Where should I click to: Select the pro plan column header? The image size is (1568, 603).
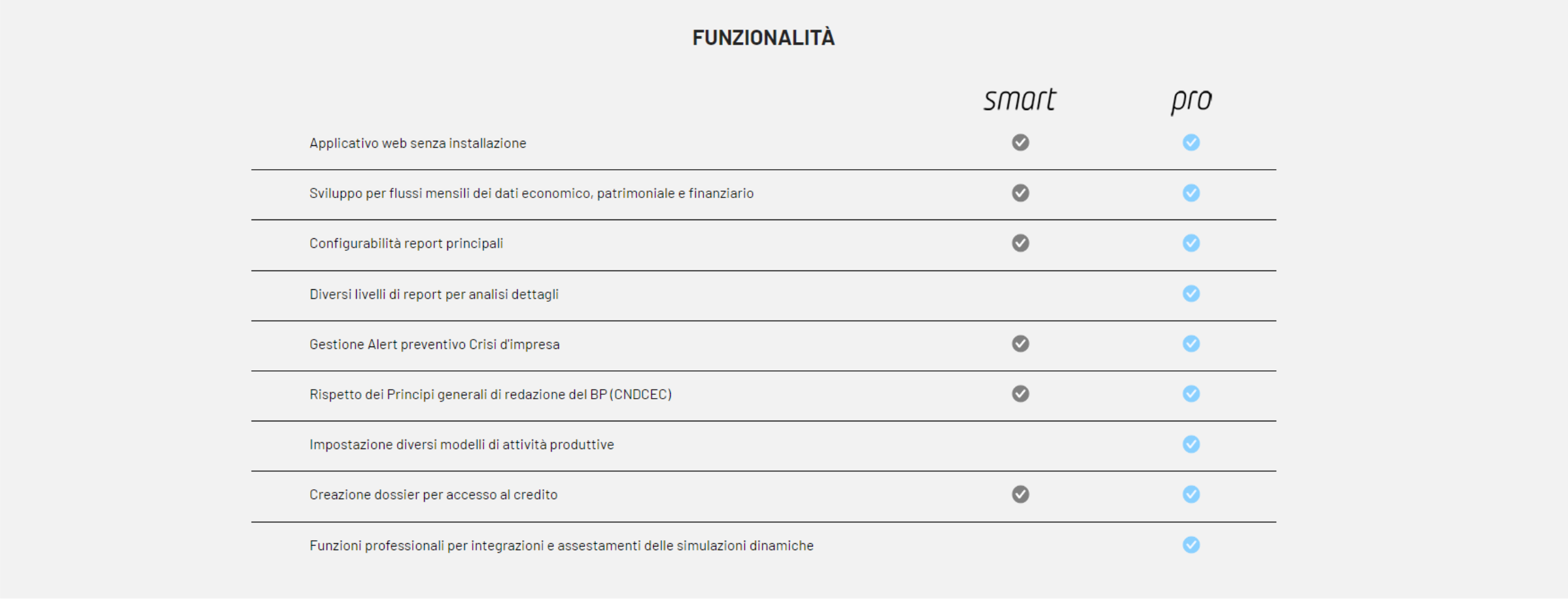(1191, 101)
